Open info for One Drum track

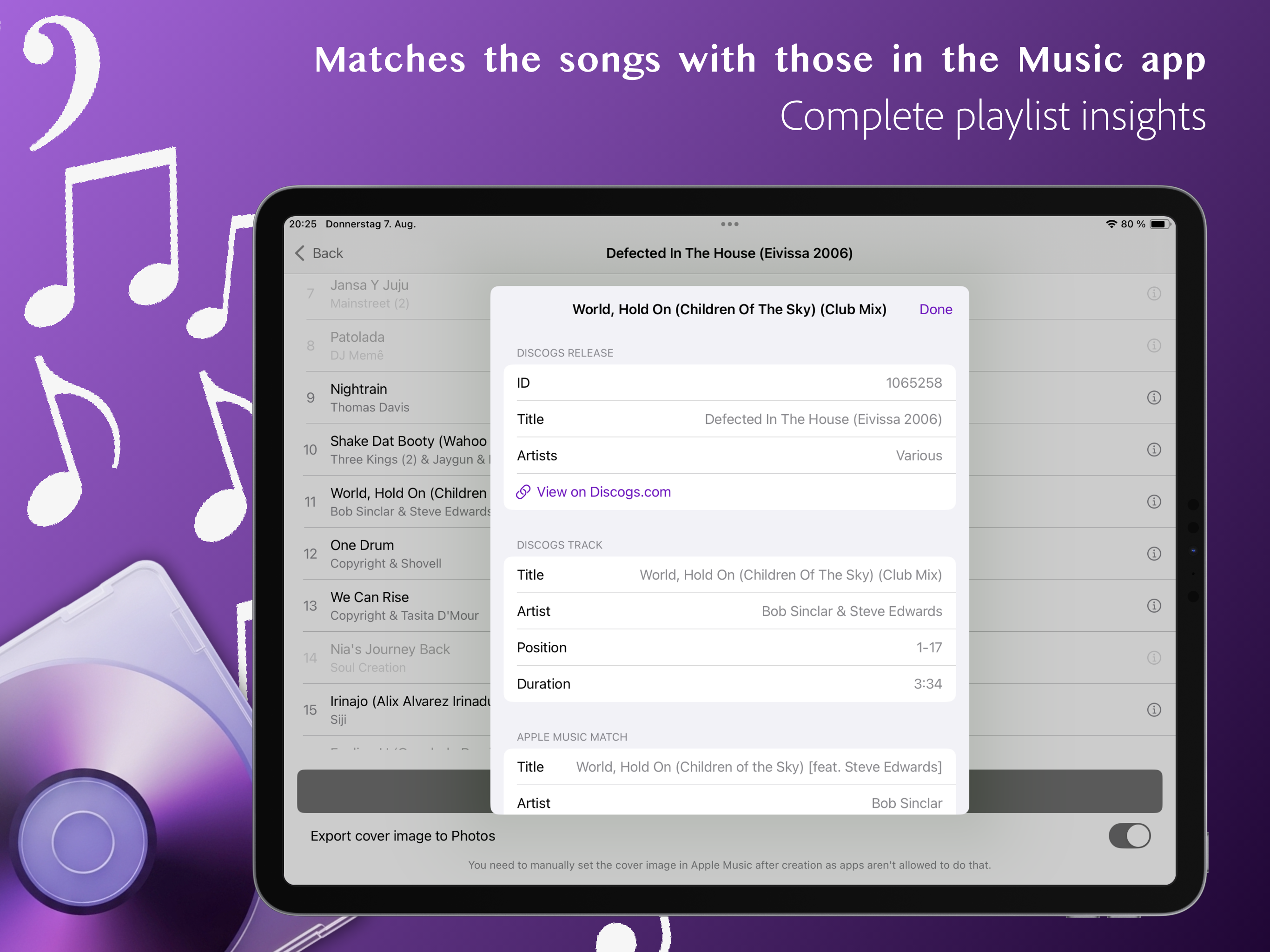(x=1154, y=554)
